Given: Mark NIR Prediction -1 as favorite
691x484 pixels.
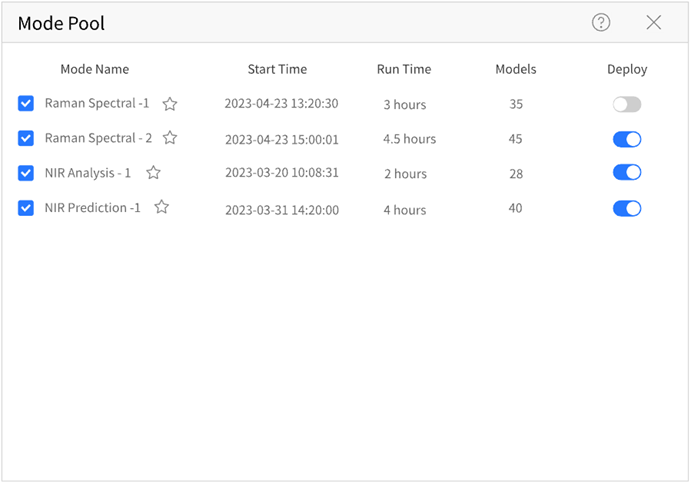Looking at the screenshot, I should (161, 208).
